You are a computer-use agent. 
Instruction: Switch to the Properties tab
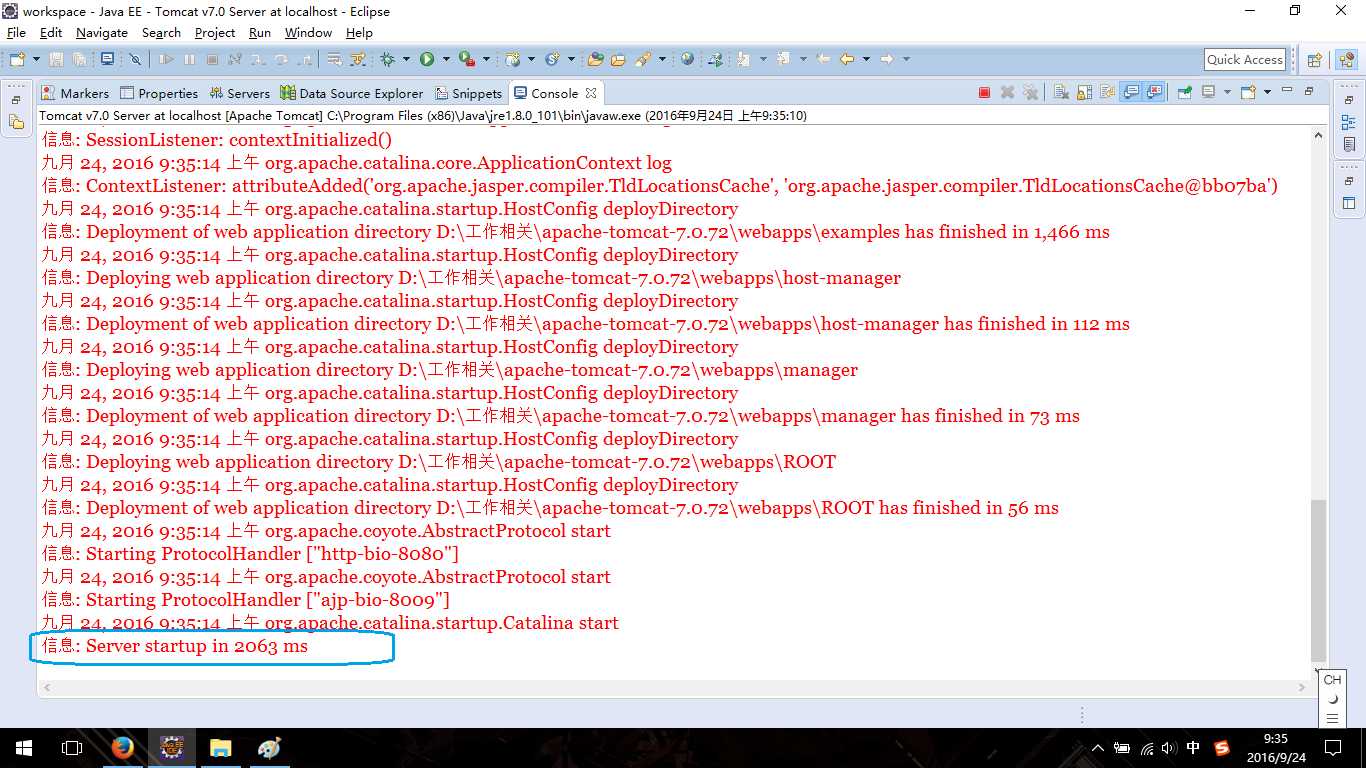(x=159, y=93)
